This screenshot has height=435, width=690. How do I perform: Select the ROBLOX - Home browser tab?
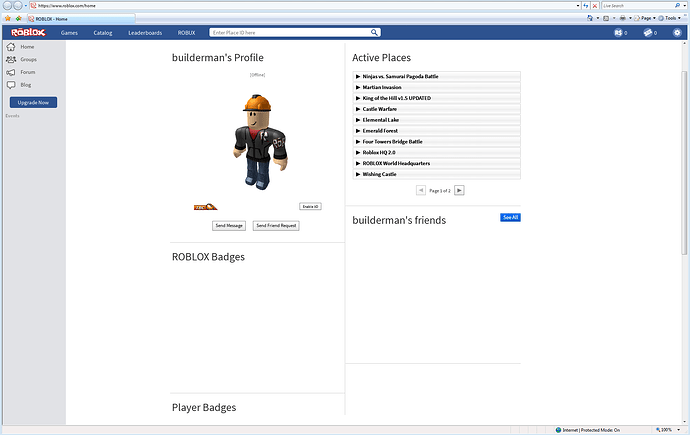pos(81,19)
